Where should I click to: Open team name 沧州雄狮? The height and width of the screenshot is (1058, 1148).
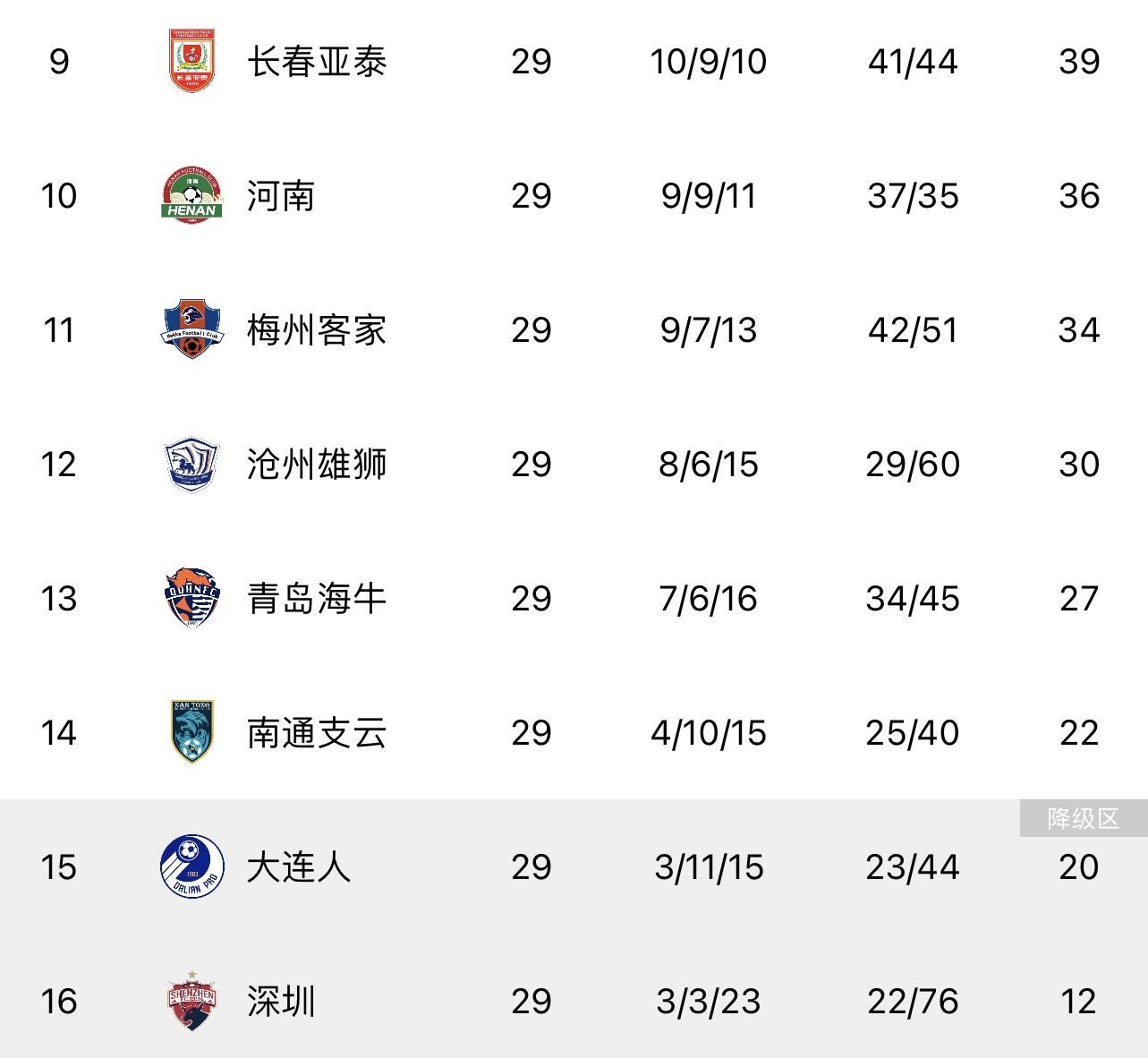[x=317, y=465]
